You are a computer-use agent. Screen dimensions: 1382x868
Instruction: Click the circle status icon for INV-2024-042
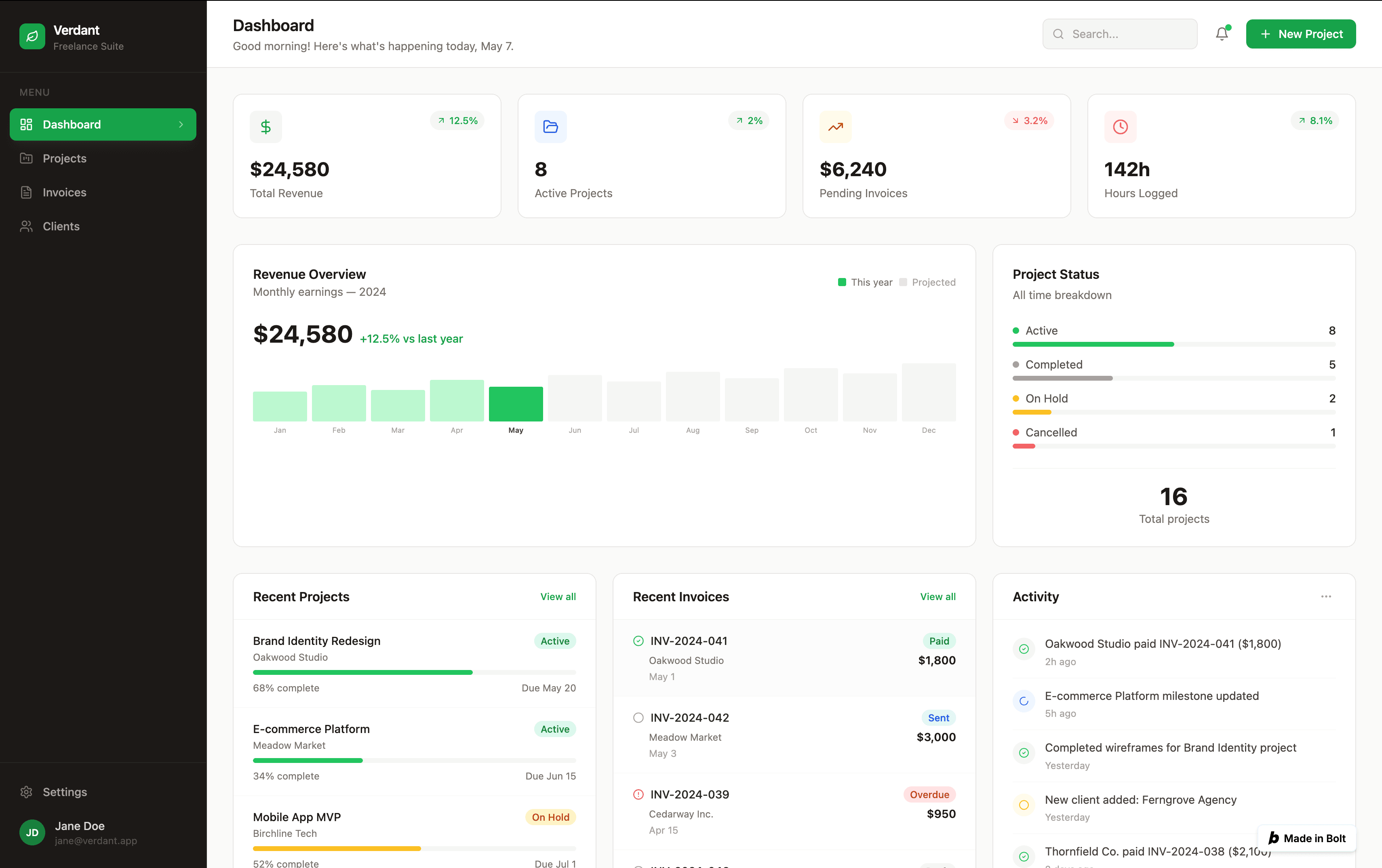point(638,718)
